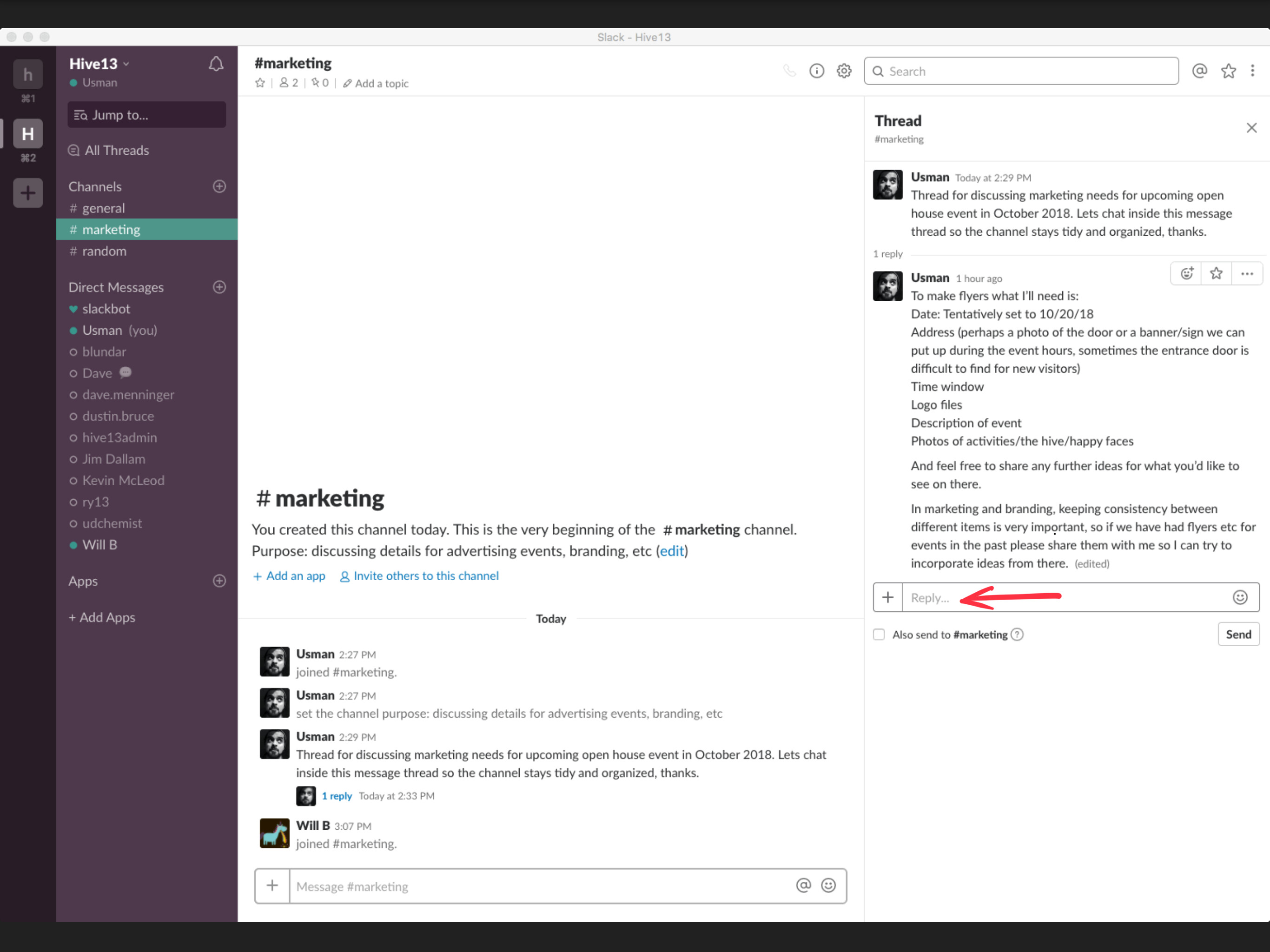The image size is (1270, 952).
Task: Open Dave direct message
Action: (146, 373)
